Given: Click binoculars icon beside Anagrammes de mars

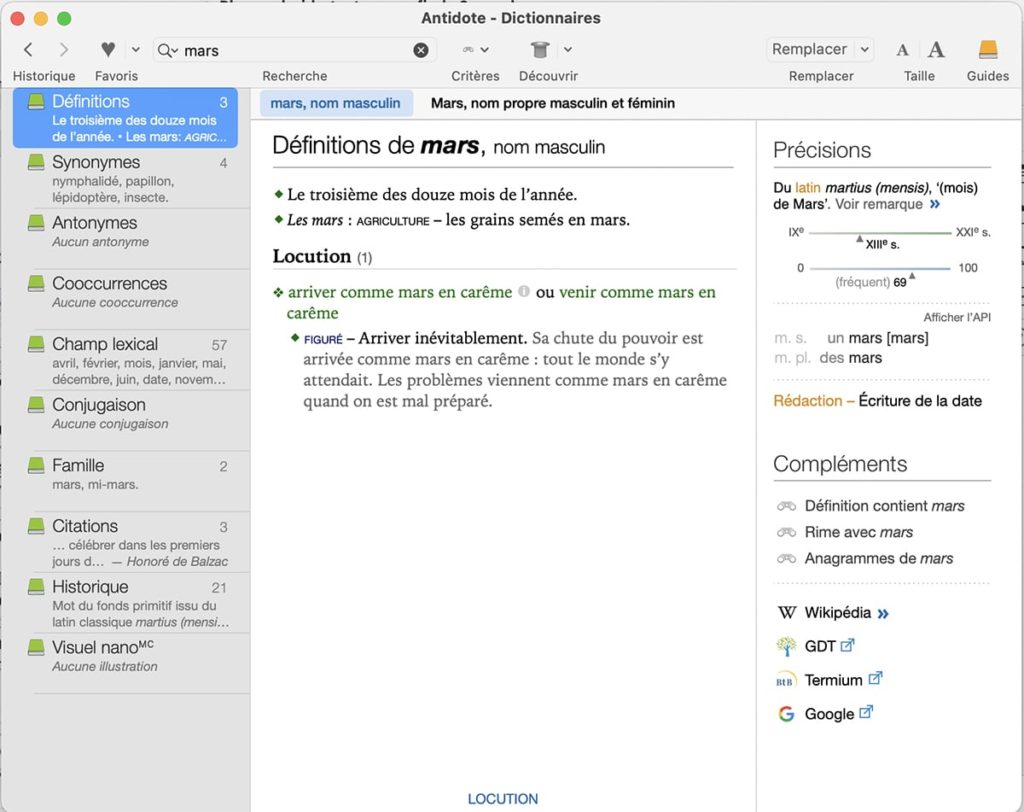Looking at the screenshot, I should (786, 559).
